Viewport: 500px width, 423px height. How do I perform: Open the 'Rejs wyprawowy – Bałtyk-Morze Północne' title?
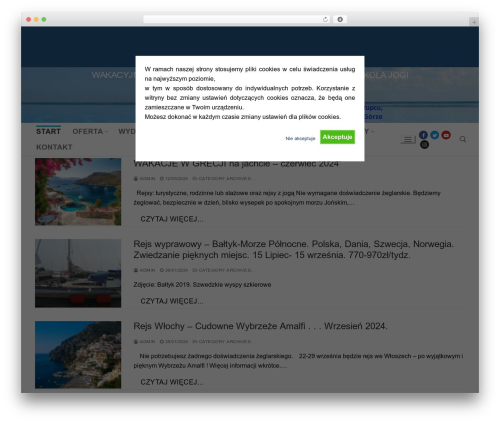(x=293, y=249)
